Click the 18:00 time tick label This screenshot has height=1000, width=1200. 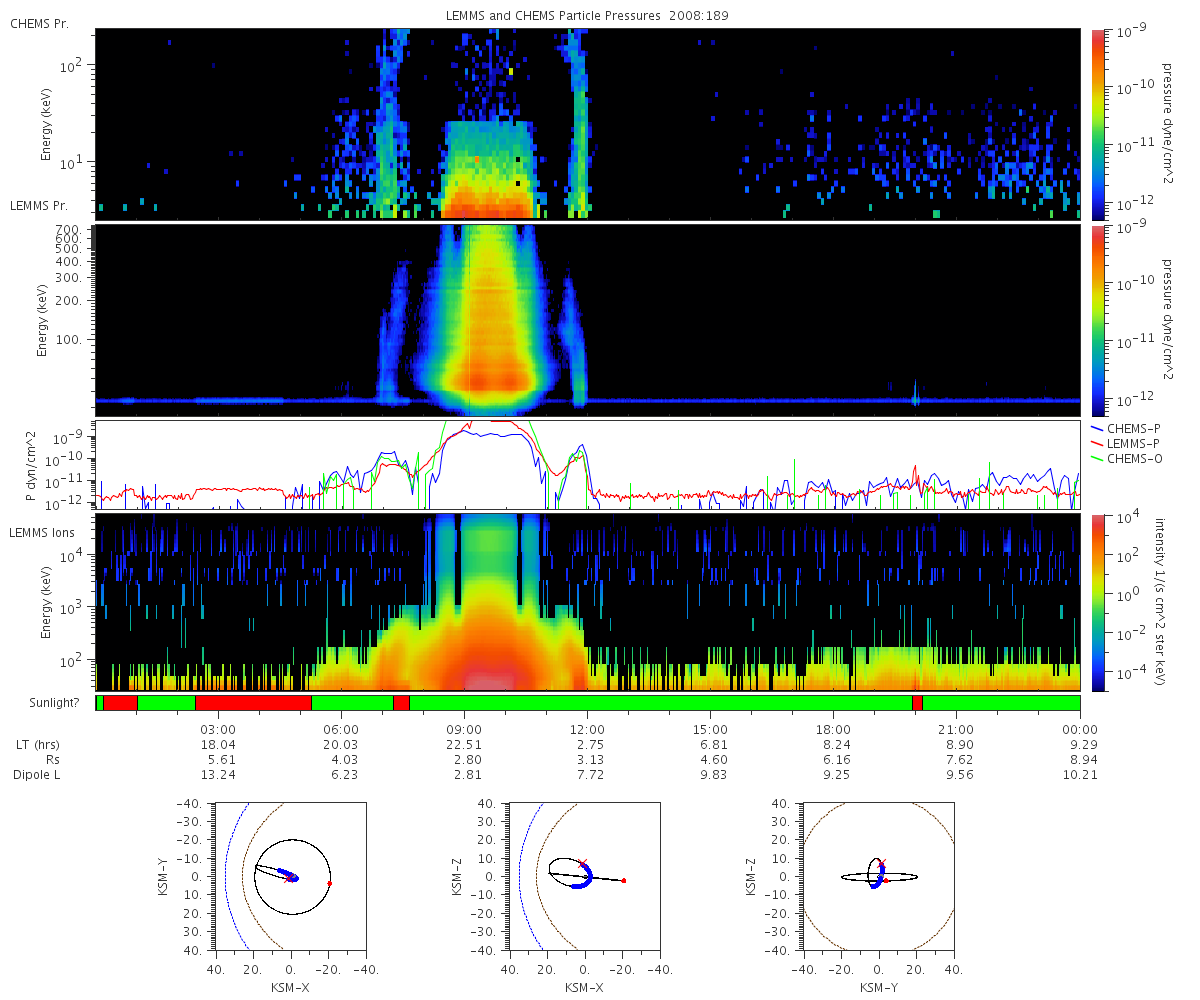tap(834, 729)
